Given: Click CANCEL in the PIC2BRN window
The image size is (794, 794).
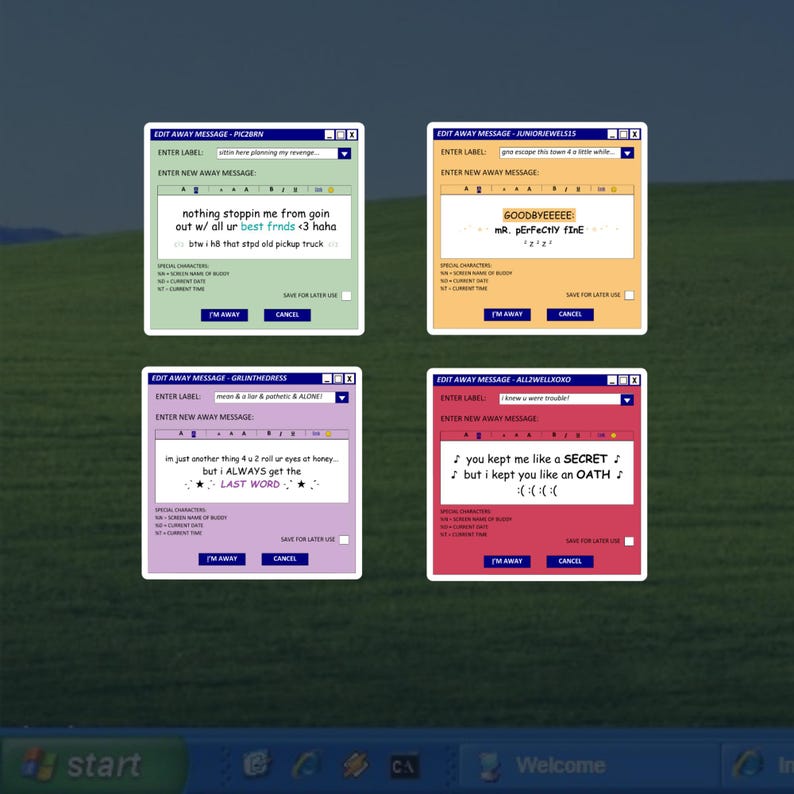Looking at the screenshot, I should 287,315.
